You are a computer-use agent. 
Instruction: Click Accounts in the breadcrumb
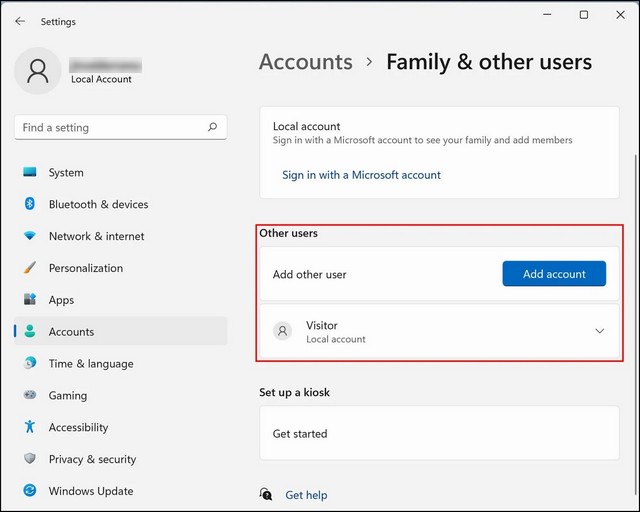306,62
